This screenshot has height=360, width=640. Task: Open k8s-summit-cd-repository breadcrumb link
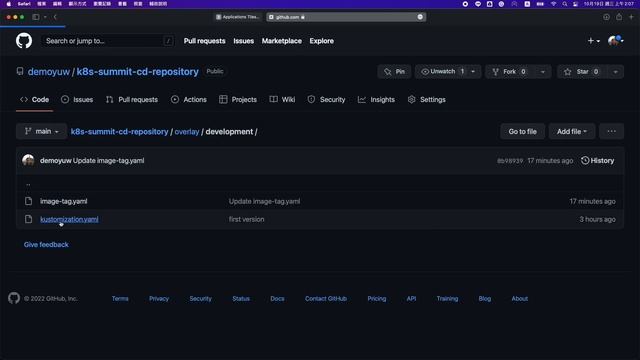[119, 132]
